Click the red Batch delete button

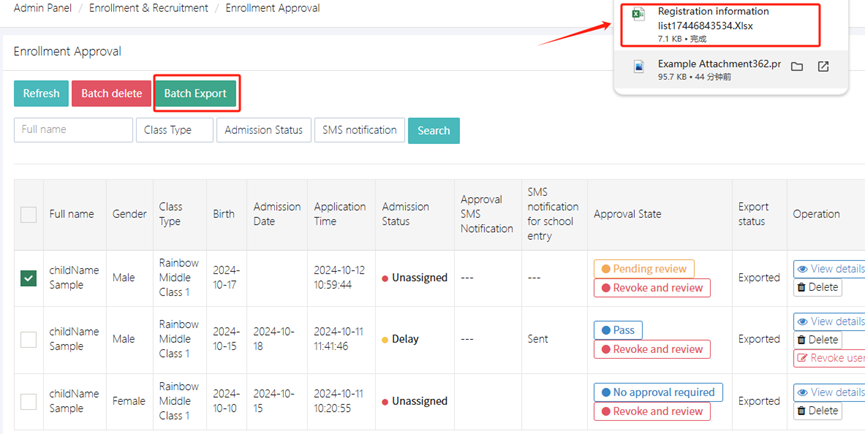pyautogui.click(x=111, y=94)
